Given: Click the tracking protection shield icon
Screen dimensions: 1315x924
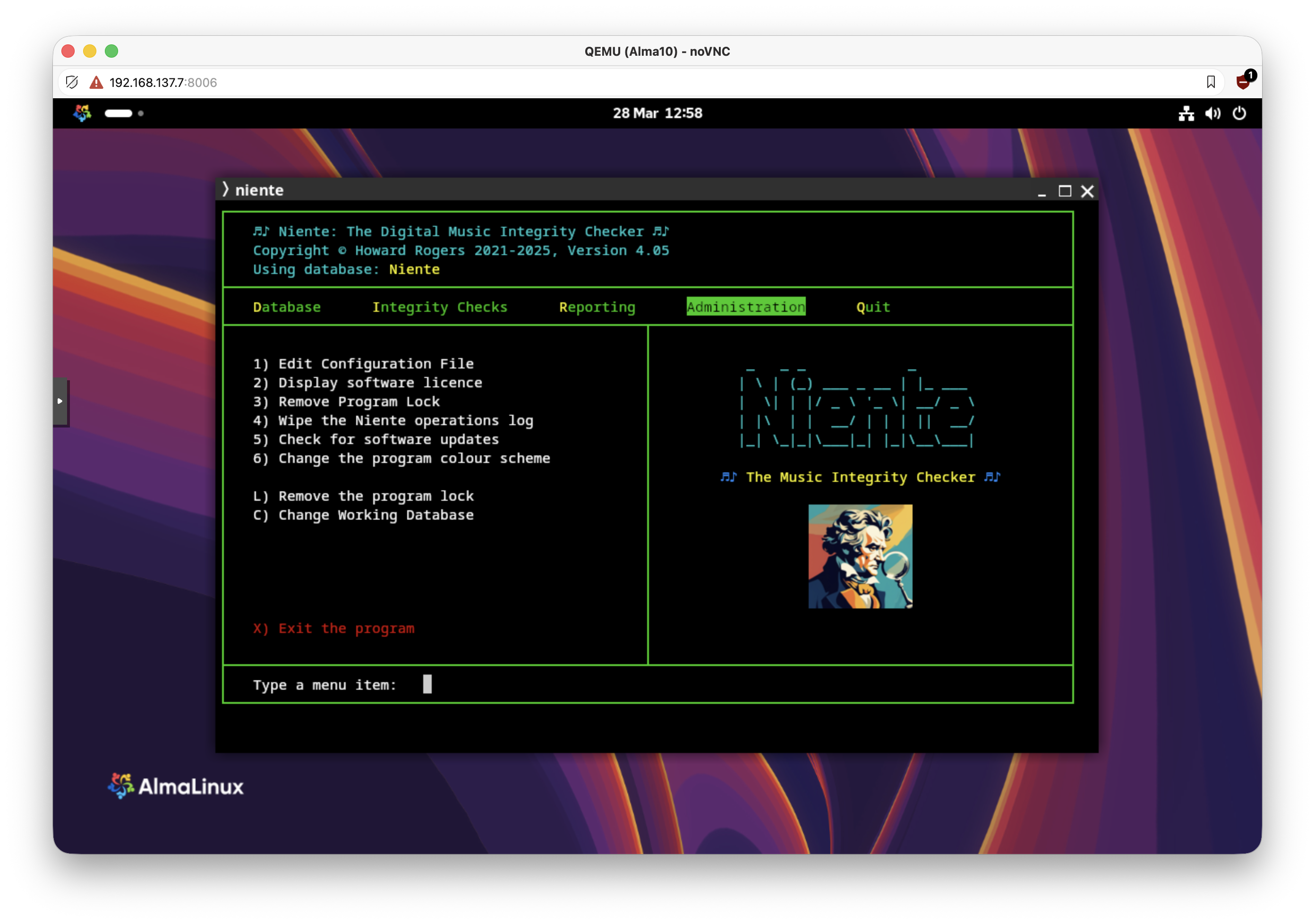Looking at the screenshot, I should point(72,83).
